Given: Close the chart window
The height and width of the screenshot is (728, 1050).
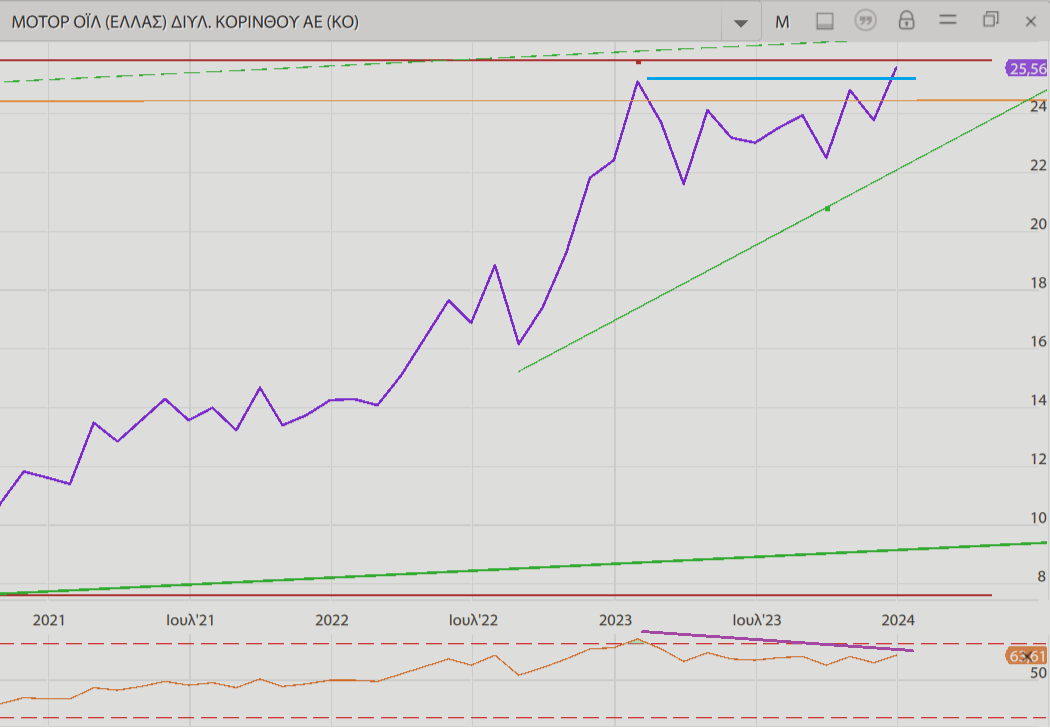Looking at the screenshot, I should pos(1031,21).
